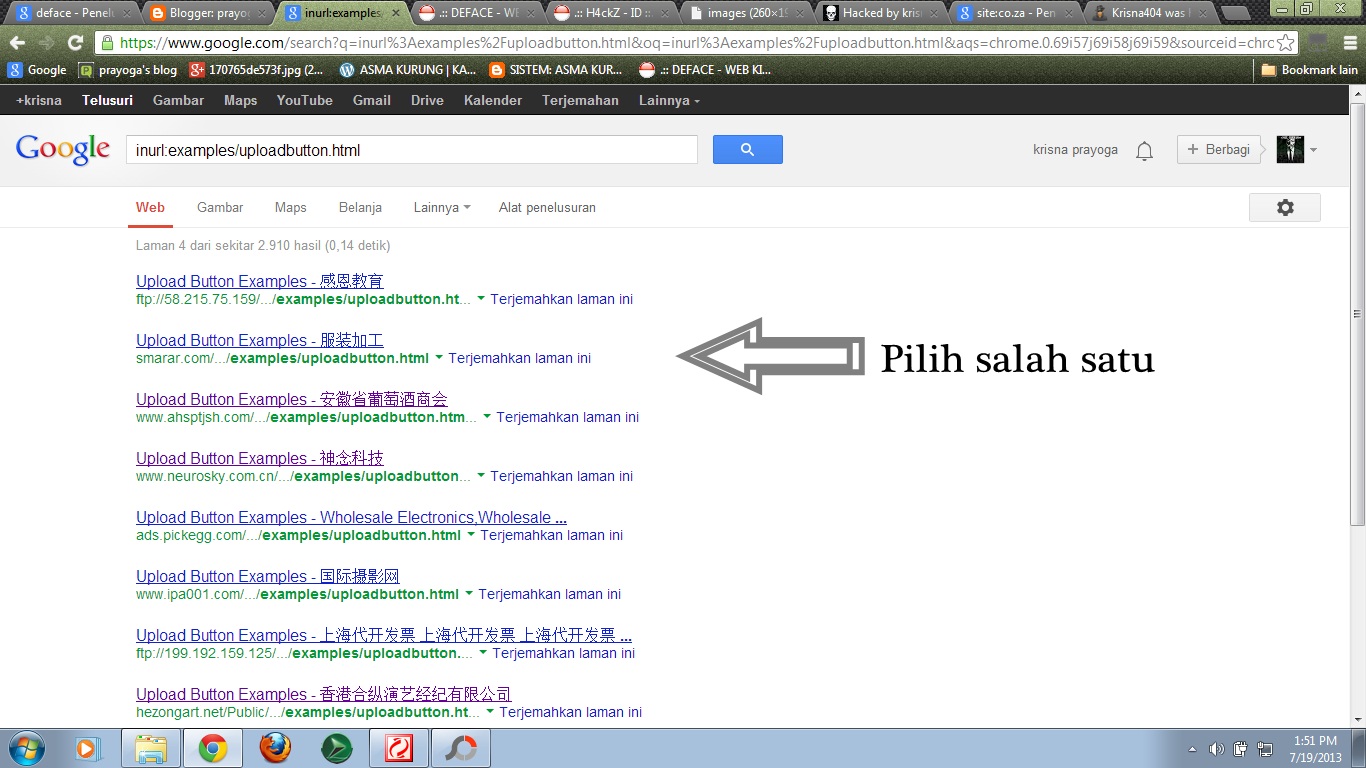This screenshot has height=768, width=1366.
Task: Open Upload Button Examples - 感恩教育 result
Action: click(x=260, y=281)
